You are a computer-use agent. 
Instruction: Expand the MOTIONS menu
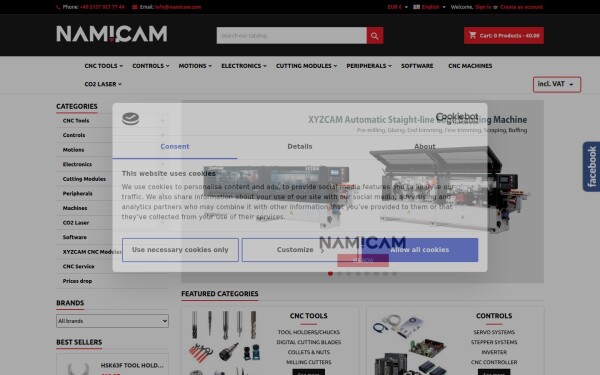(195, 66)
